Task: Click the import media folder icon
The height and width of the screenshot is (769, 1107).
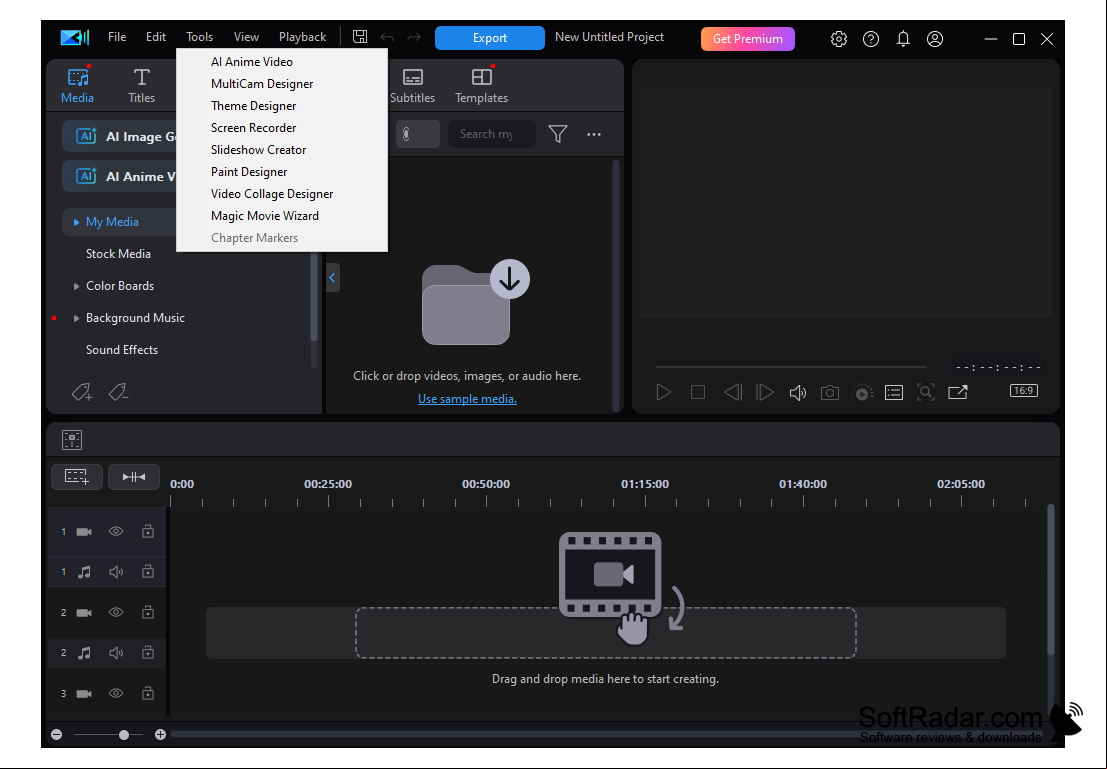Action: tap(475, 302)
